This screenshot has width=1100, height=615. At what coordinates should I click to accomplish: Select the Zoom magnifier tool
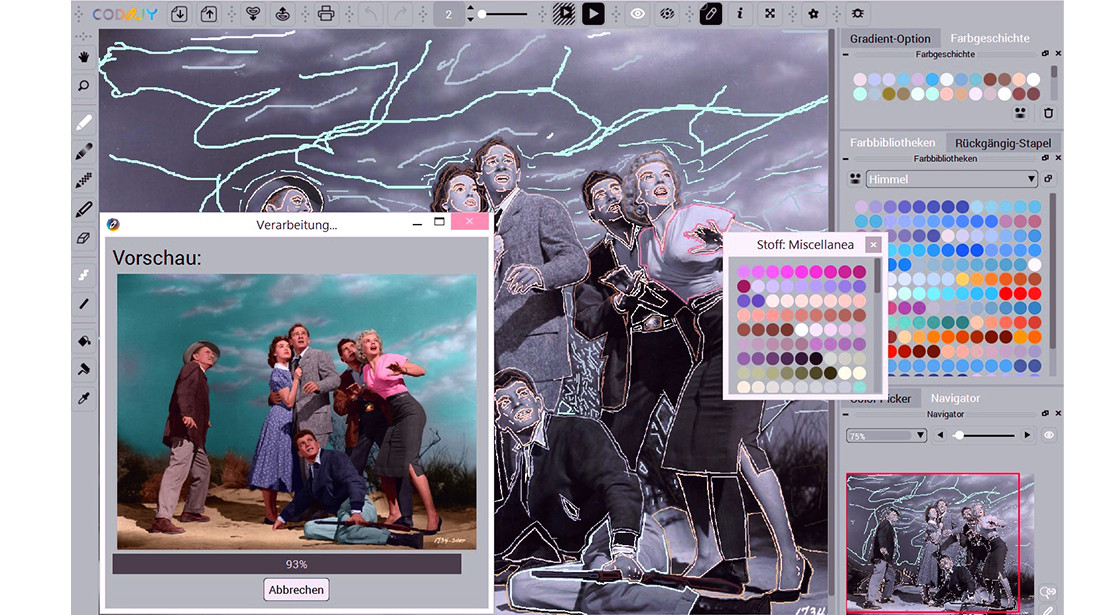click(84, 87)
